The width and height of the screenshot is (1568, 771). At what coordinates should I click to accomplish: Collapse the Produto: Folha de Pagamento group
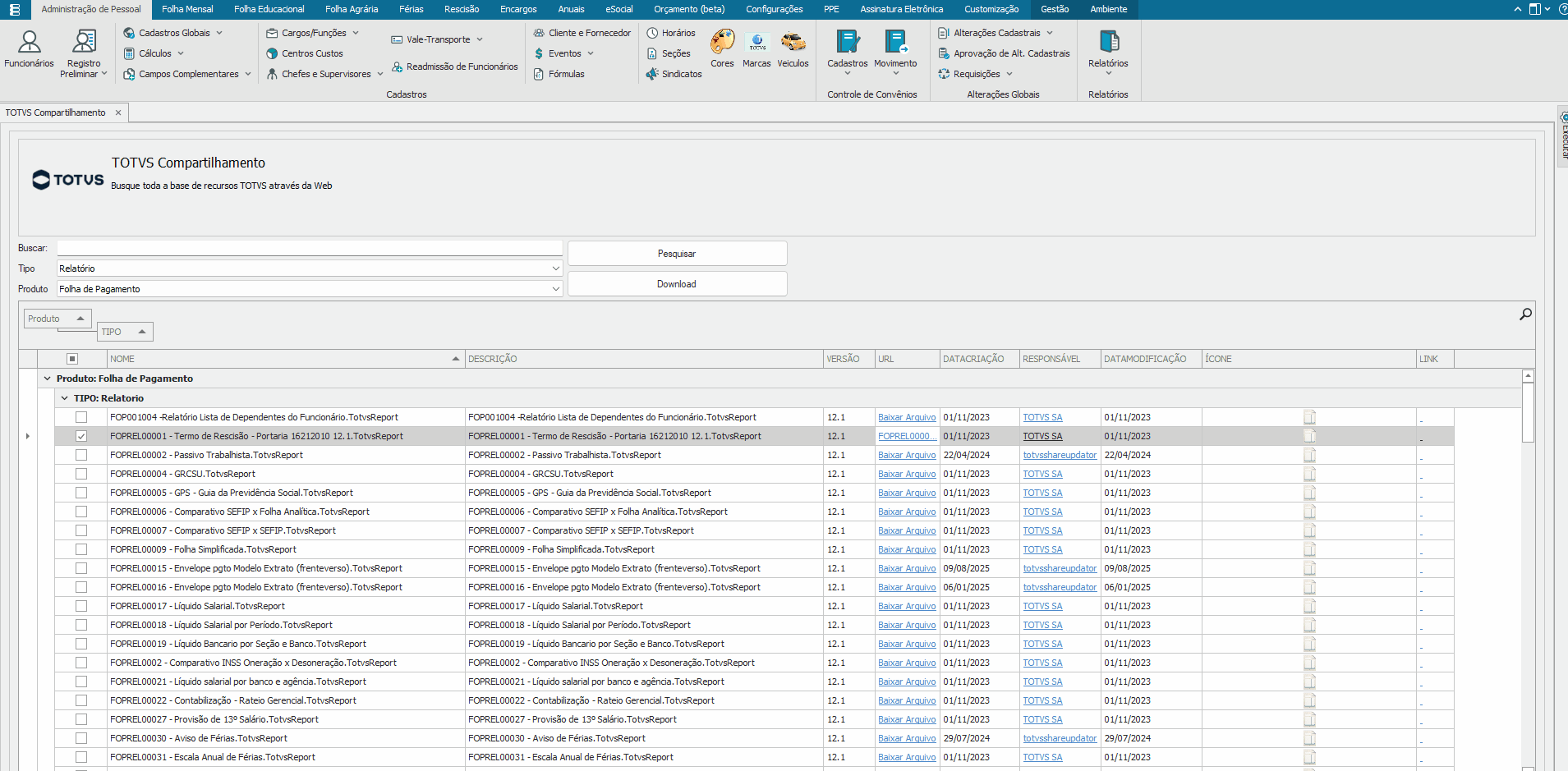(47, 379)
